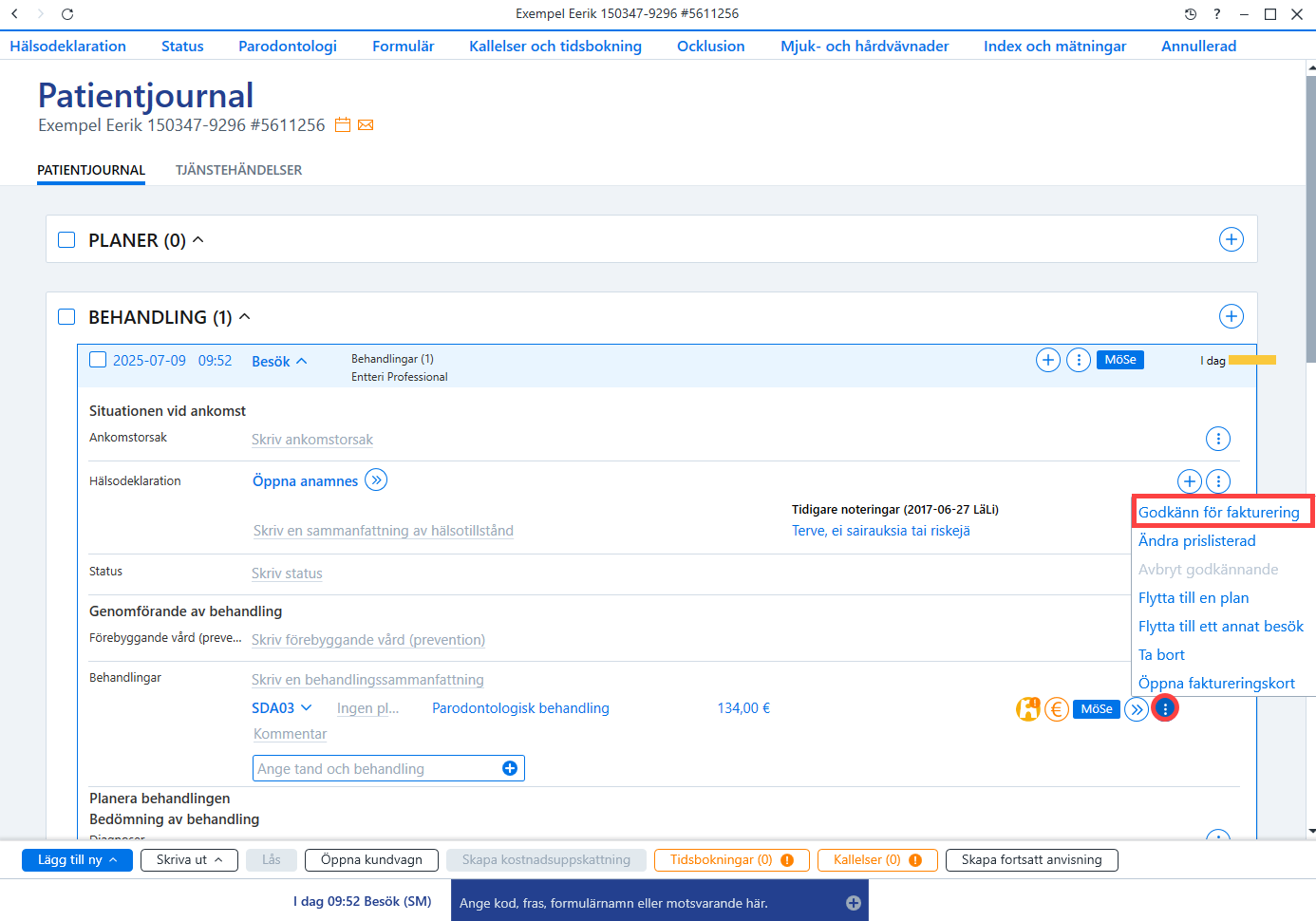Toggle the PLANER section checkbox

(66, 240)
